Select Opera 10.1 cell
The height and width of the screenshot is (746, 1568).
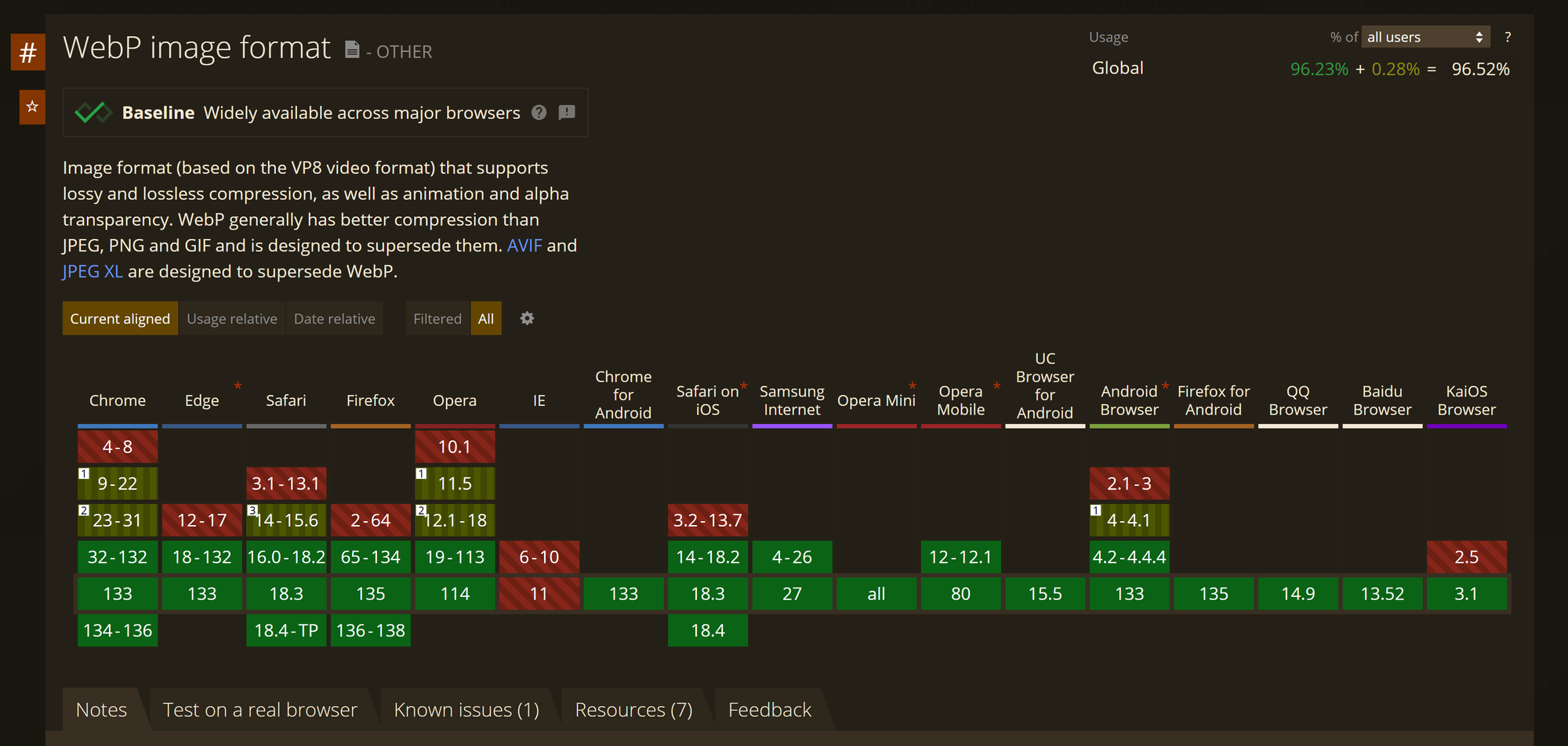[455, 447]
